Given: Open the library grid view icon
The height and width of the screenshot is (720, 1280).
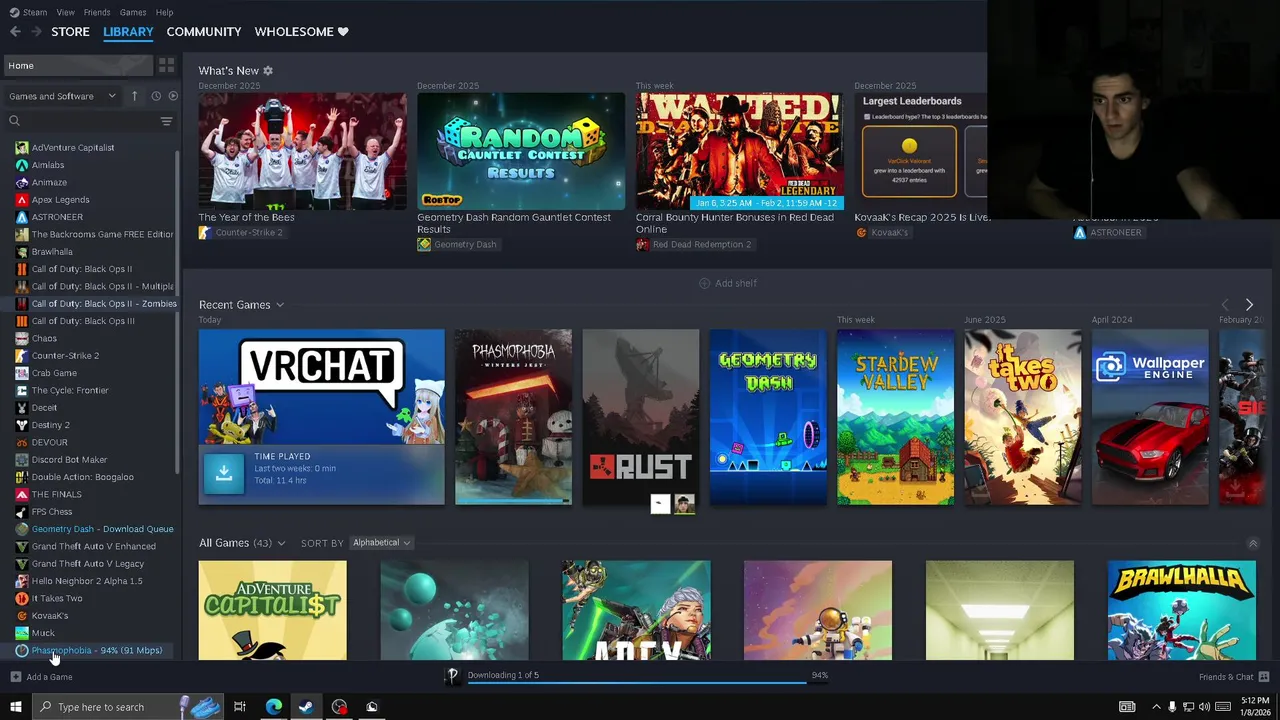Looking at the screenshot, I should [166, 65].
